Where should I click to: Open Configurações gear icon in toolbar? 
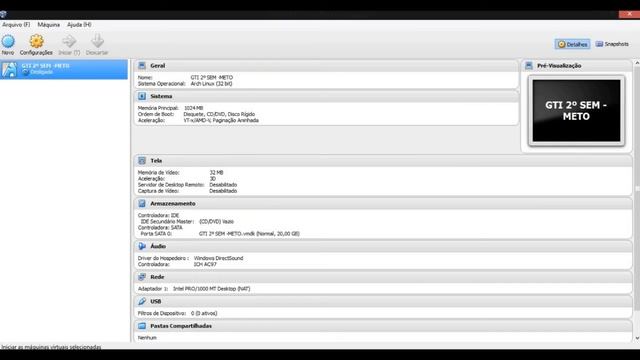pos(36,41)
